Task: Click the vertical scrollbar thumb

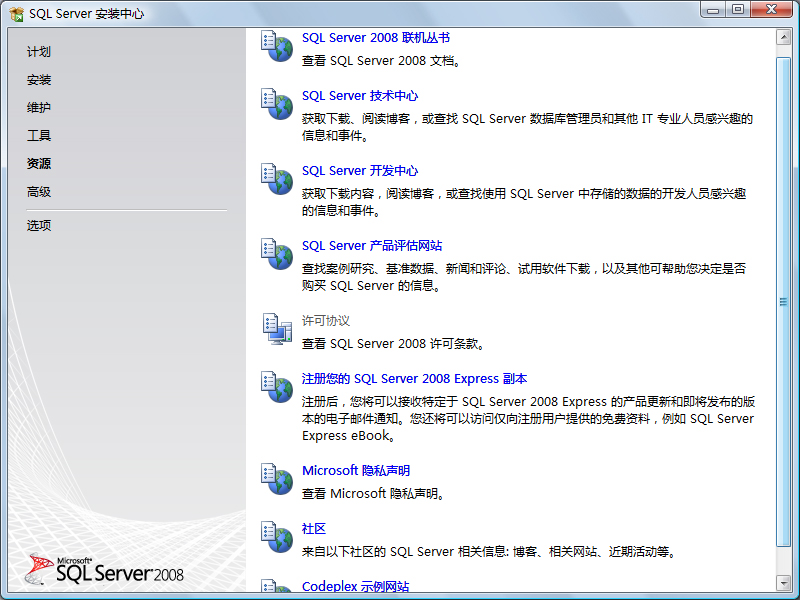Action: pyautogui.click(x=783, y=302)
